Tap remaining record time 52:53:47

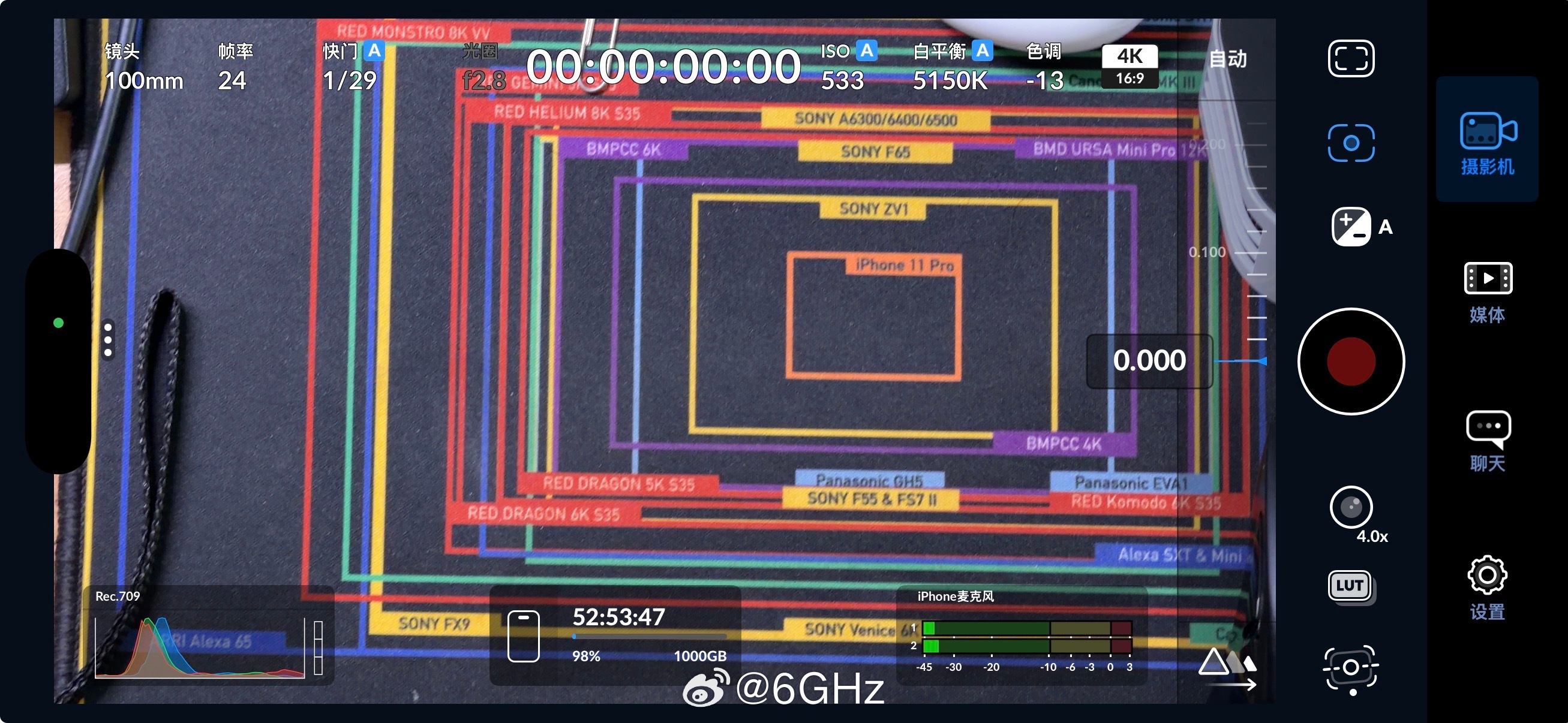coord(618,617)
